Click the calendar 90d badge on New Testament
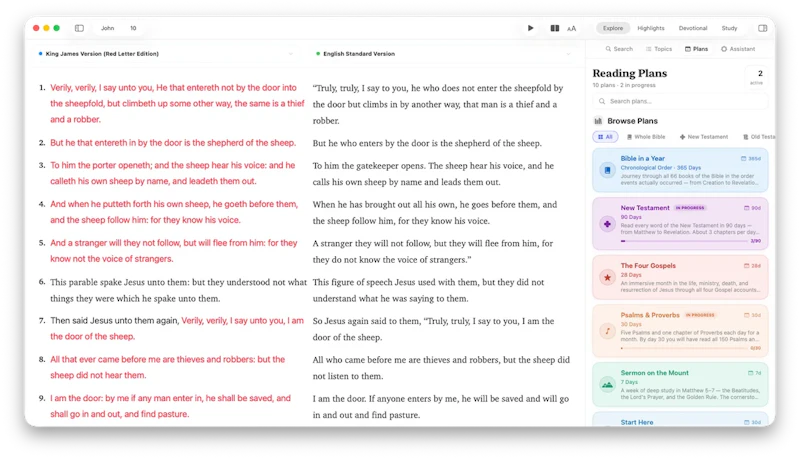 (x=752, y=208)
